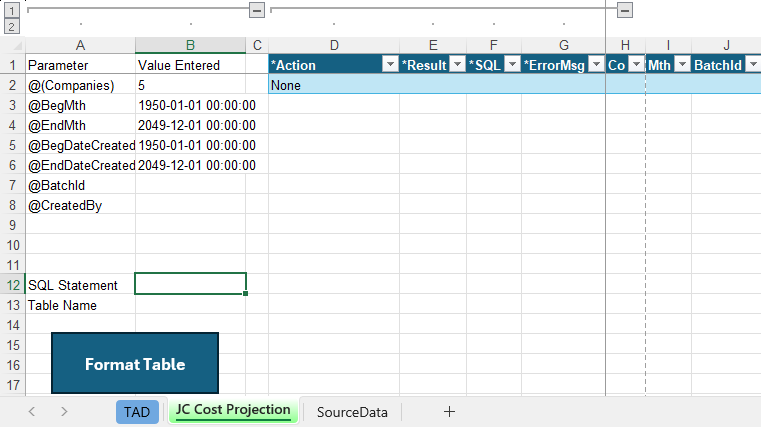This screenshot has height=427, width=761.
Task: Click the SQL Statement value cell B12
Action: (x=190, y=284)
